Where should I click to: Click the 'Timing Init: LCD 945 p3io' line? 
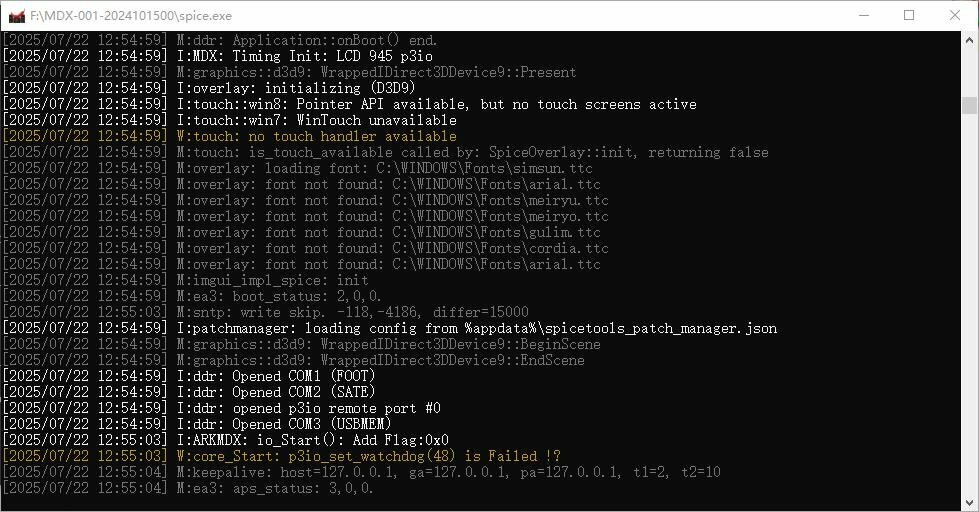point(218,56)
